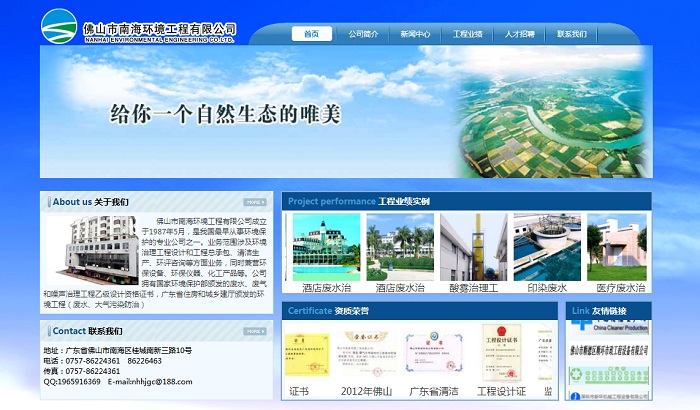View the 酸雾治理 project image
700x410 pixels.
[x=473, y=246]
